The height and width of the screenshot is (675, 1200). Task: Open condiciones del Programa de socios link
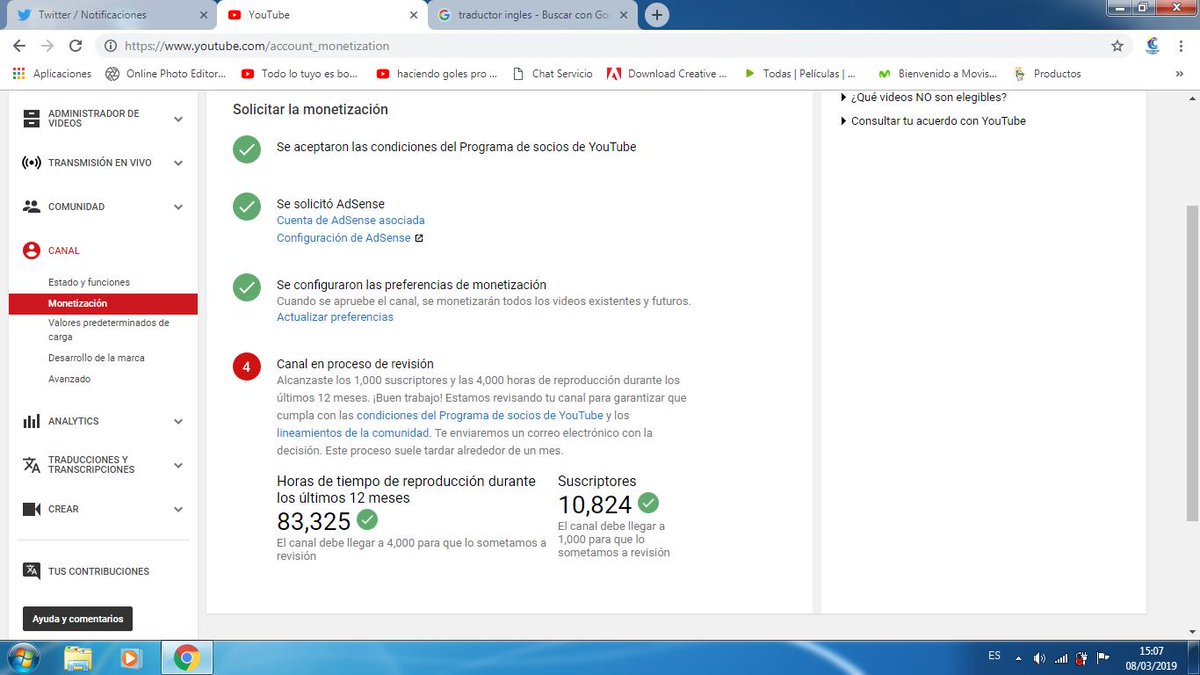(480, 415)
